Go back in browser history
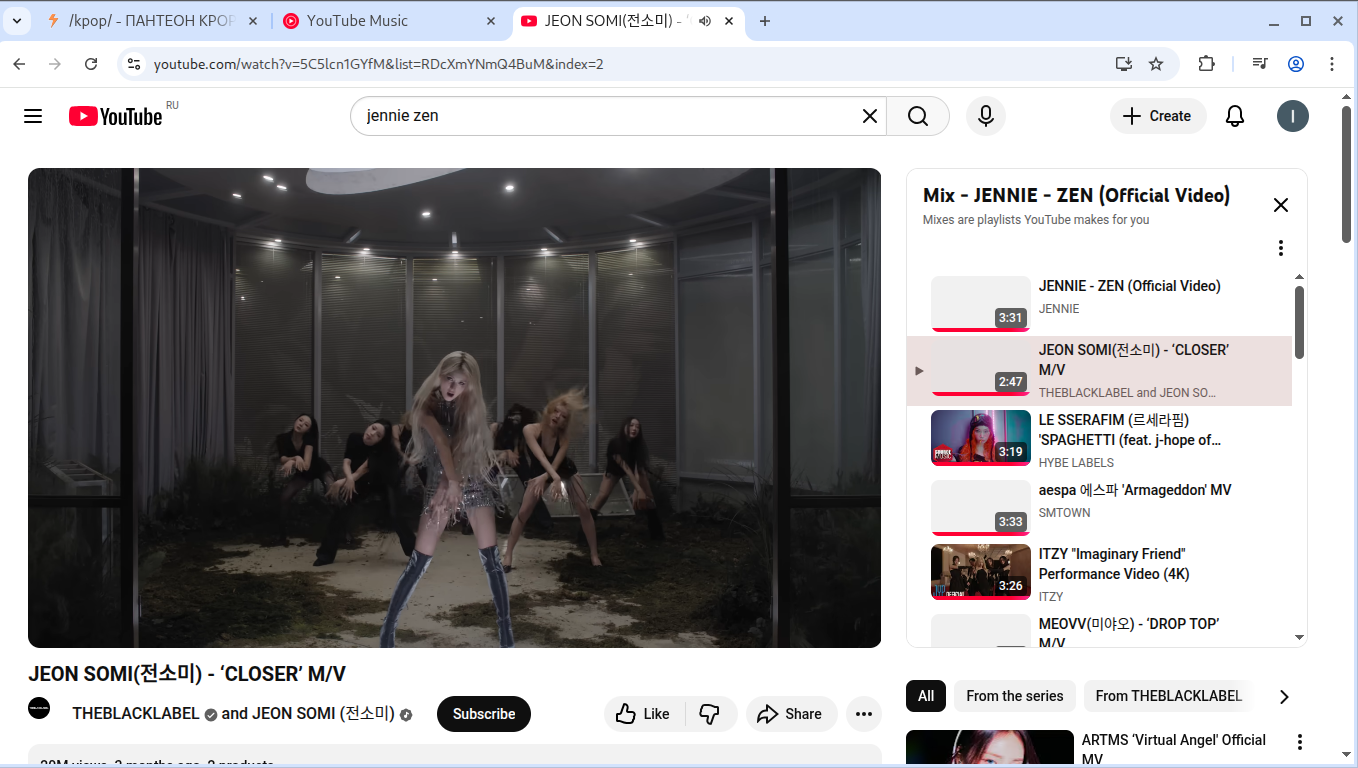 (19, 64)
